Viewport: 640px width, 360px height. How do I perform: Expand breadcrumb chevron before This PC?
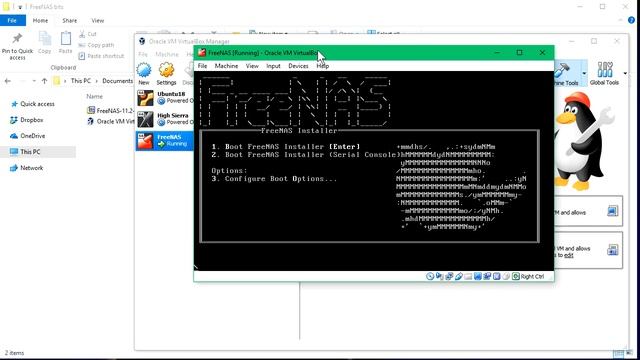pyautogui.click(x=65, y=81)
